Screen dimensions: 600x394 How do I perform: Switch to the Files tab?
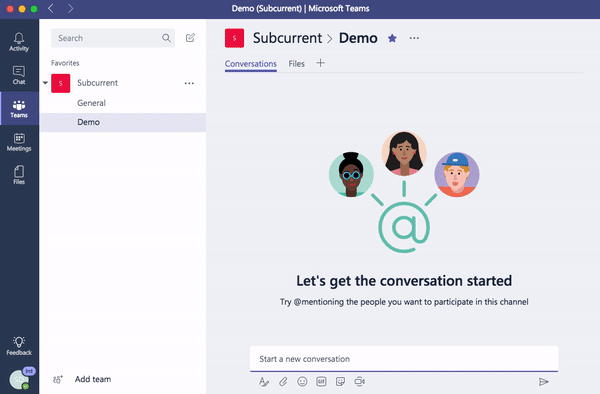(297, 63)
